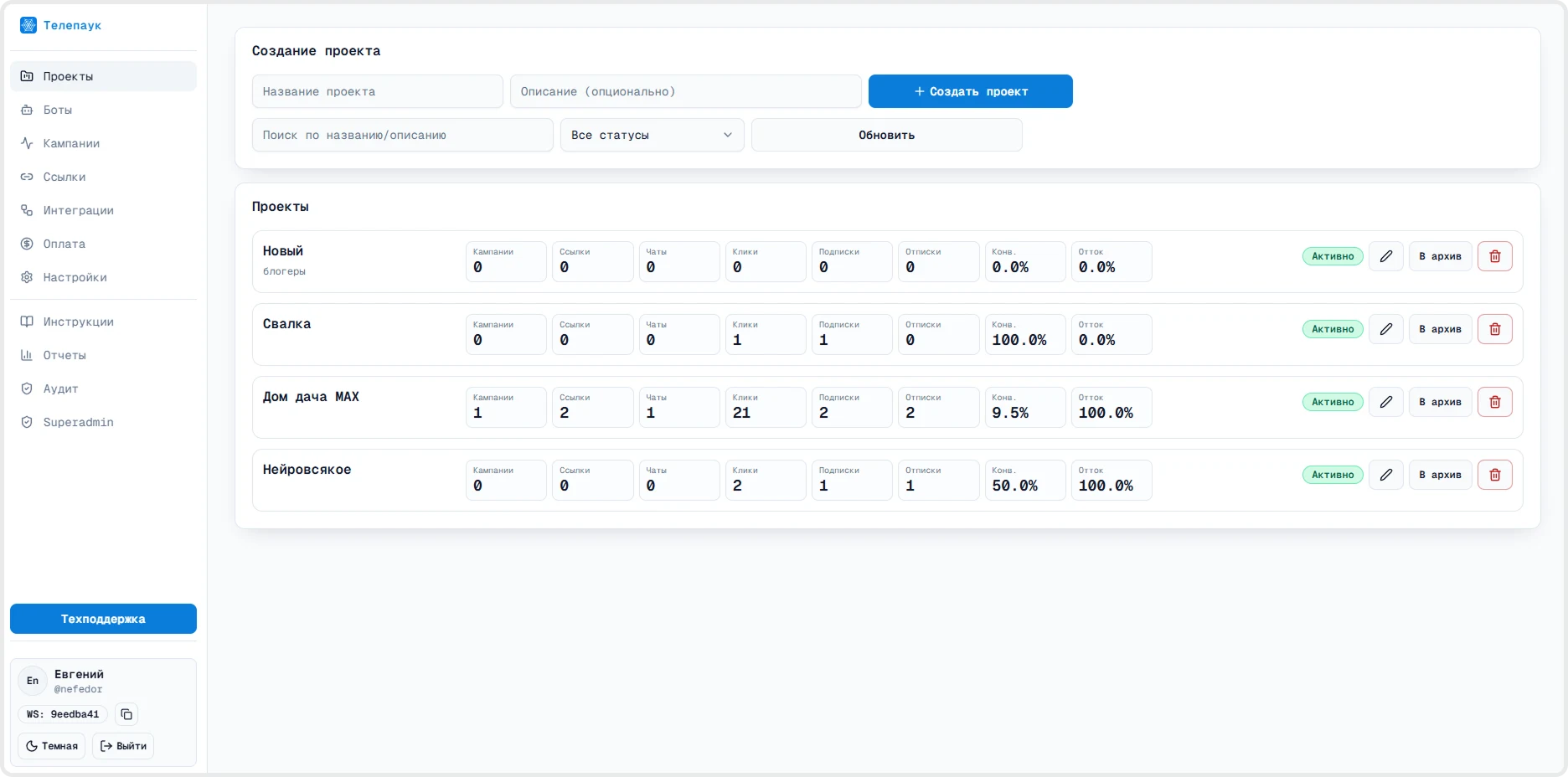Click the Конв. 50.0% stat of Нейровсякое

point(1025,480)
